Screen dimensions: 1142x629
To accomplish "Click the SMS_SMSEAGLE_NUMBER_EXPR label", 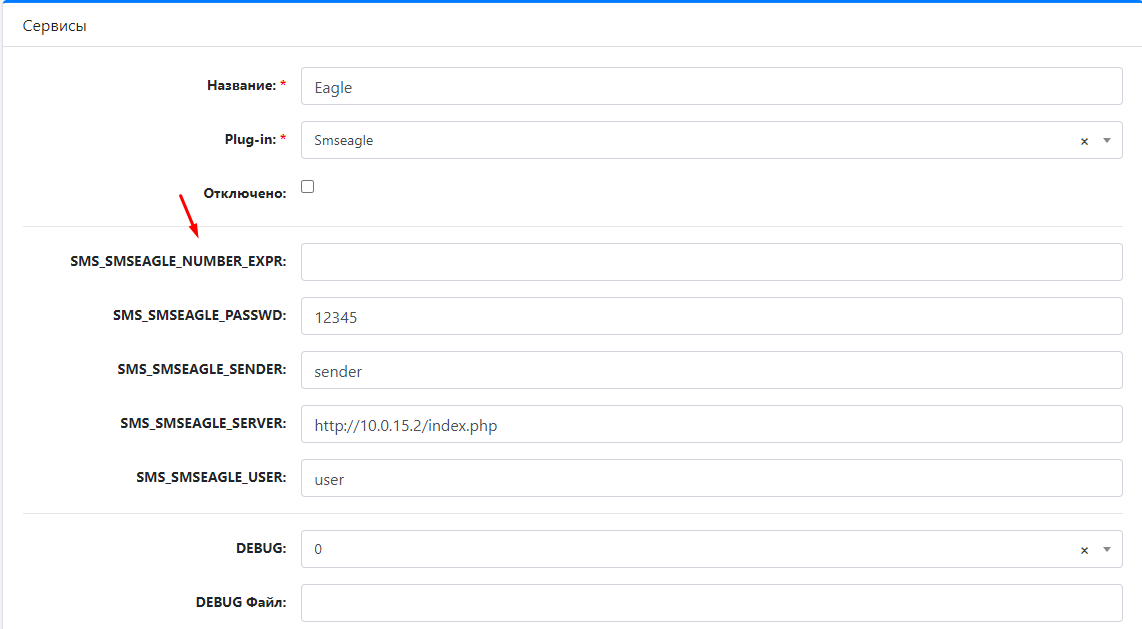I will 178,261.
